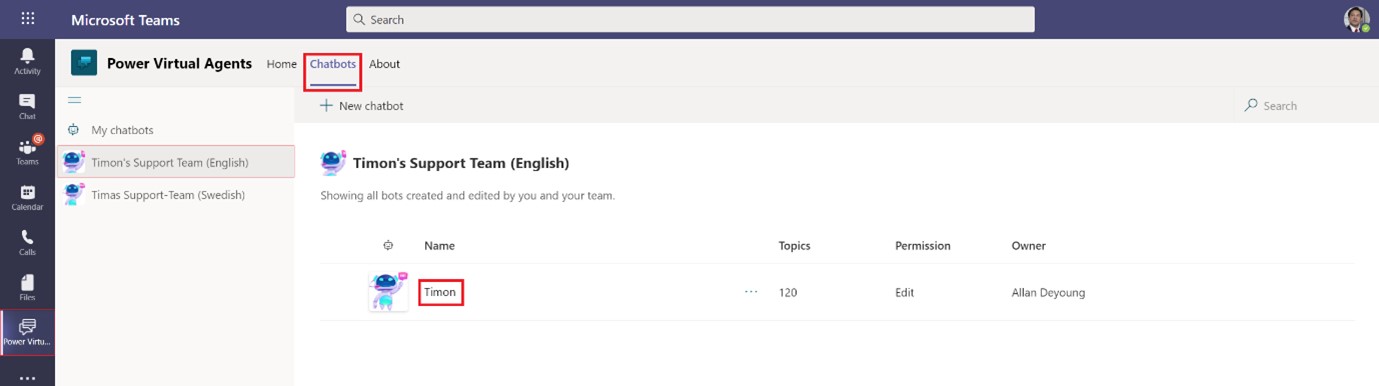Image resolution: width=1379 pixels, height=386 pixels.
Task: Open Teams section in left rail
Action: click(x=27, y=151)
